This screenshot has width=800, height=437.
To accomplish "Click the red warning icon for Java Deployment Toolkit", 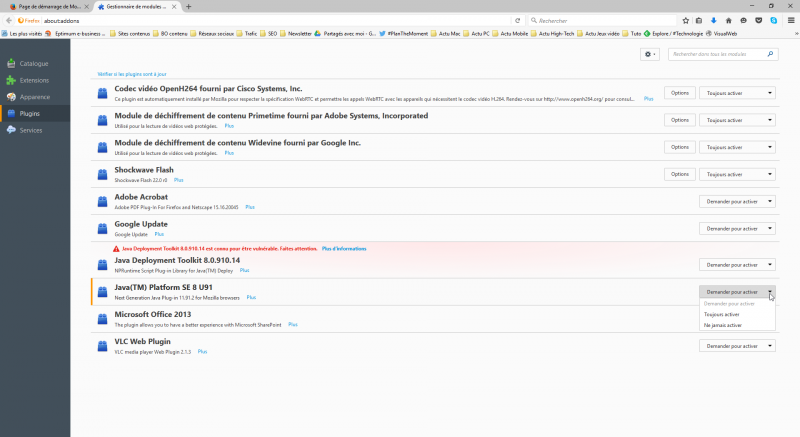I will tap(116, 249).
